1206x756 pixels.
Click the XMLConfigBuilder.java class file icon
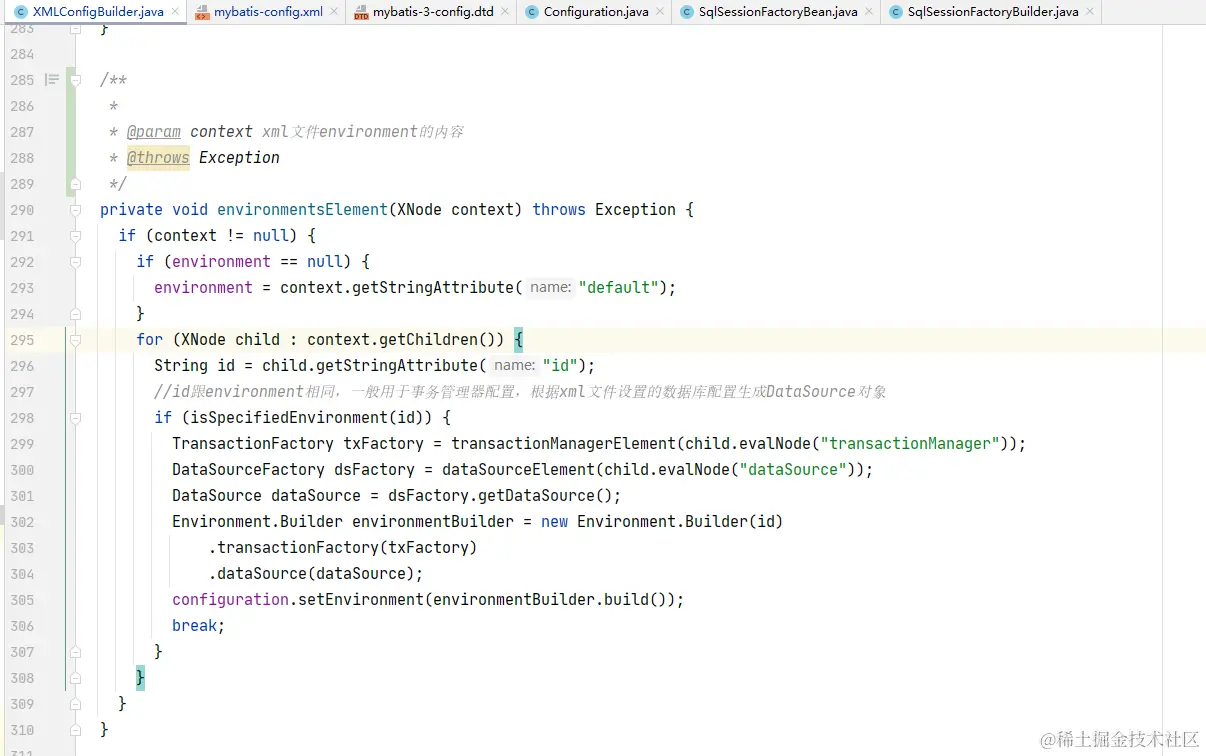click(x=20, y=12)
